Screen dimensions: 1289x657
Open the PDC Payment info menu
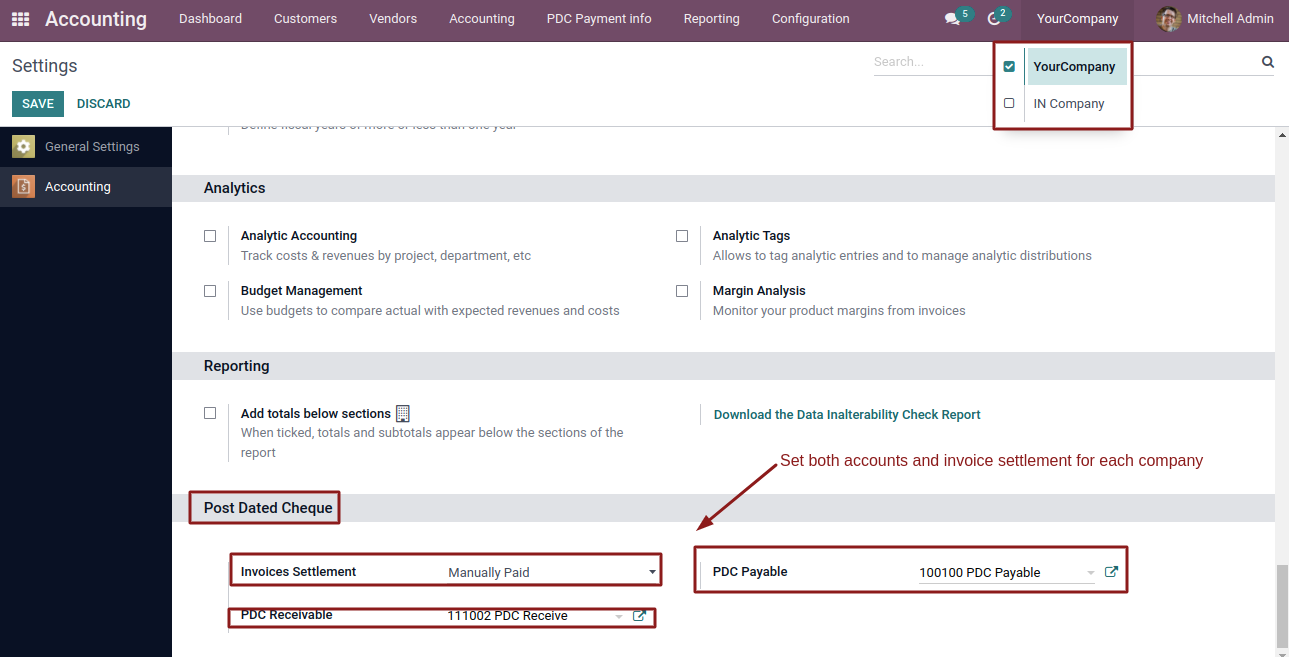(599, 19)
